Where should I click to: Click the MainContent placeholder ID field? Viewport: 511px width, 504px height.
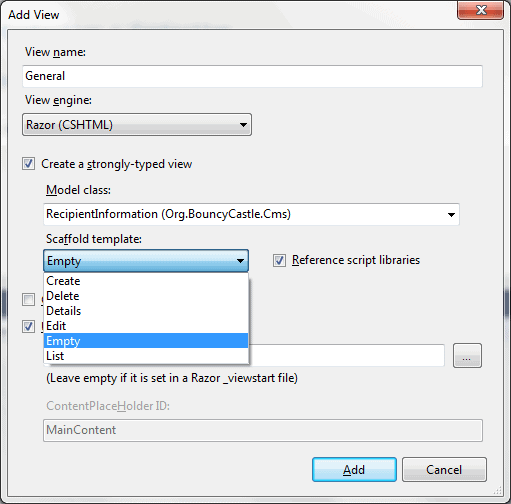point(263,430)
